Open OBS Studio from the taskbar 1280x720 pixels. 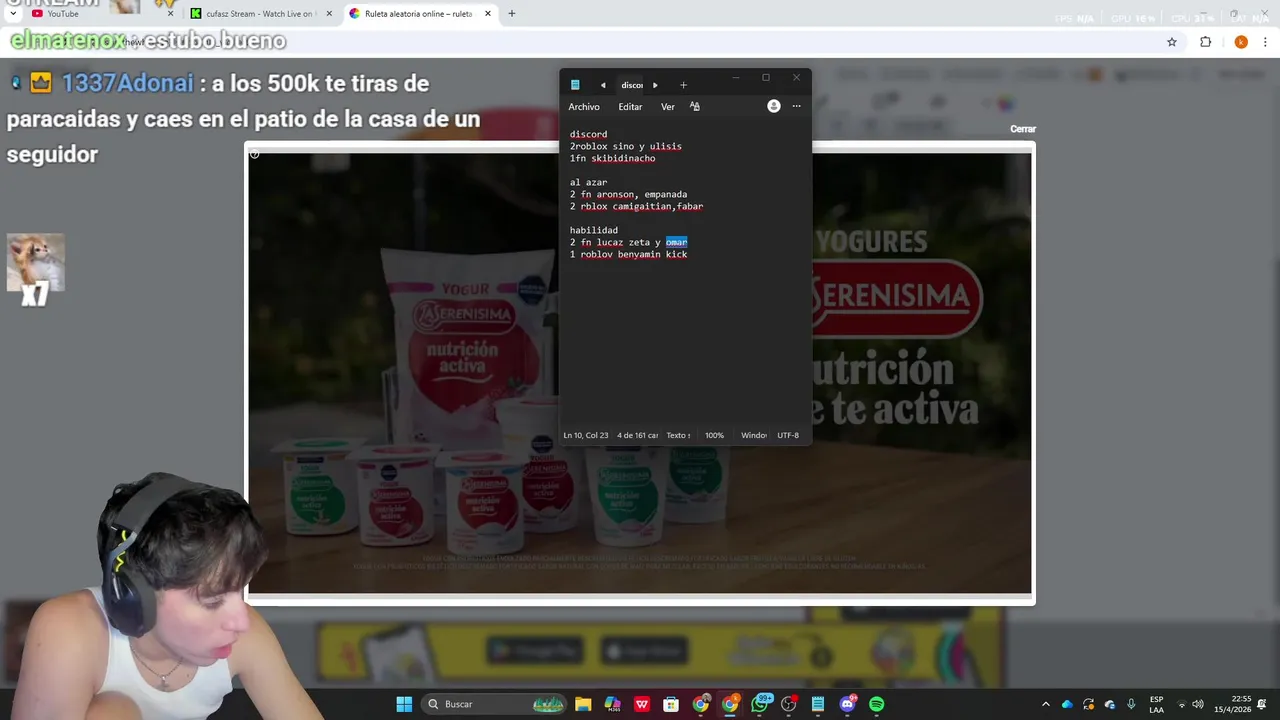click(789, 704)
